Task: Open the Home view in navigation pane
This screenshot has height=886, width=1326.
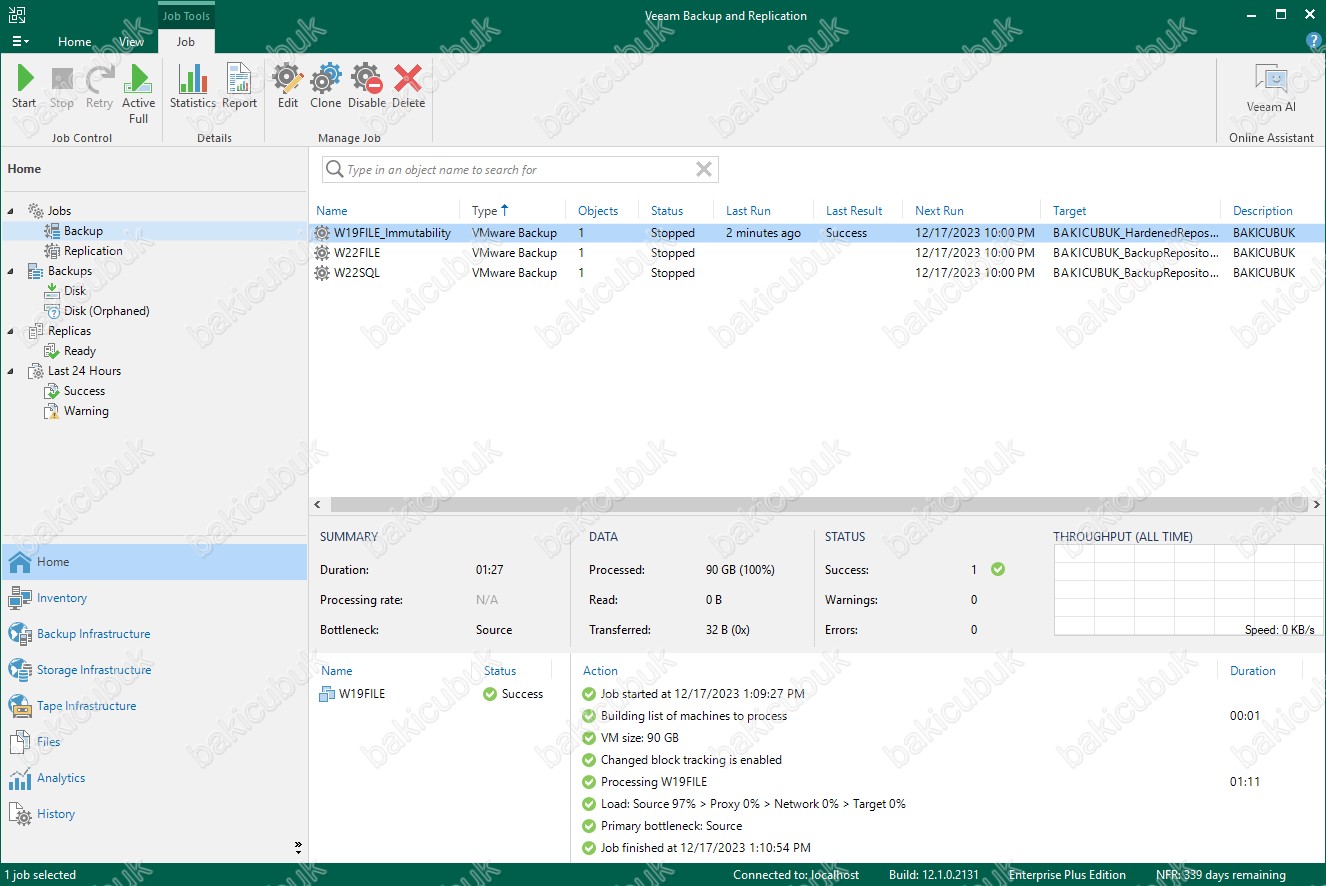Action: coord(154,562)
